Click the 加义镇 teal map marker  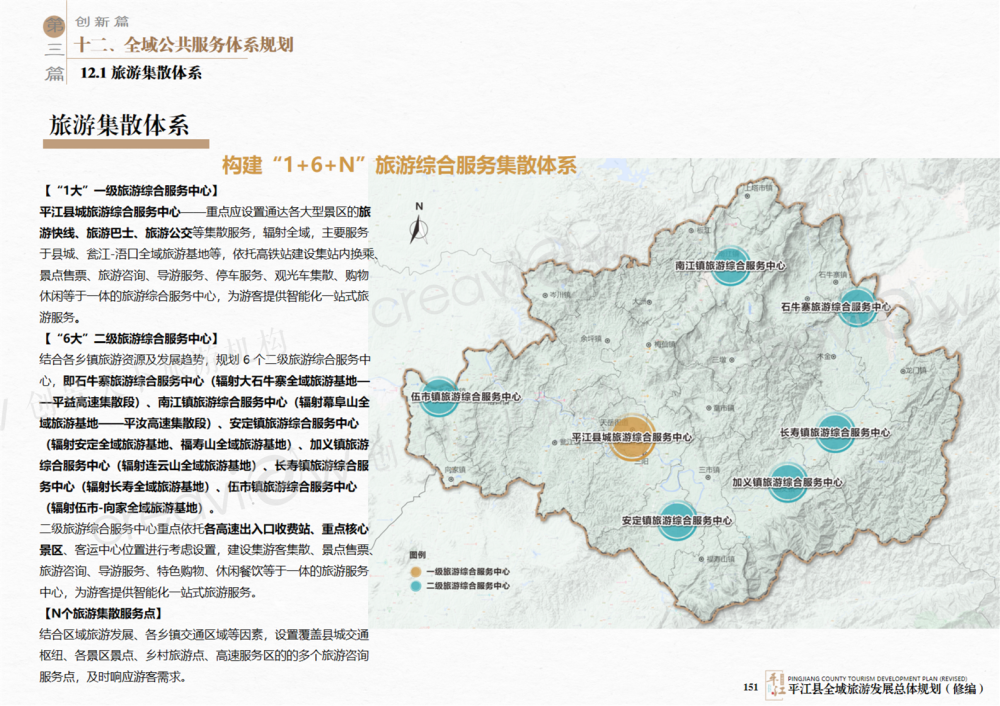click(789, 481)
